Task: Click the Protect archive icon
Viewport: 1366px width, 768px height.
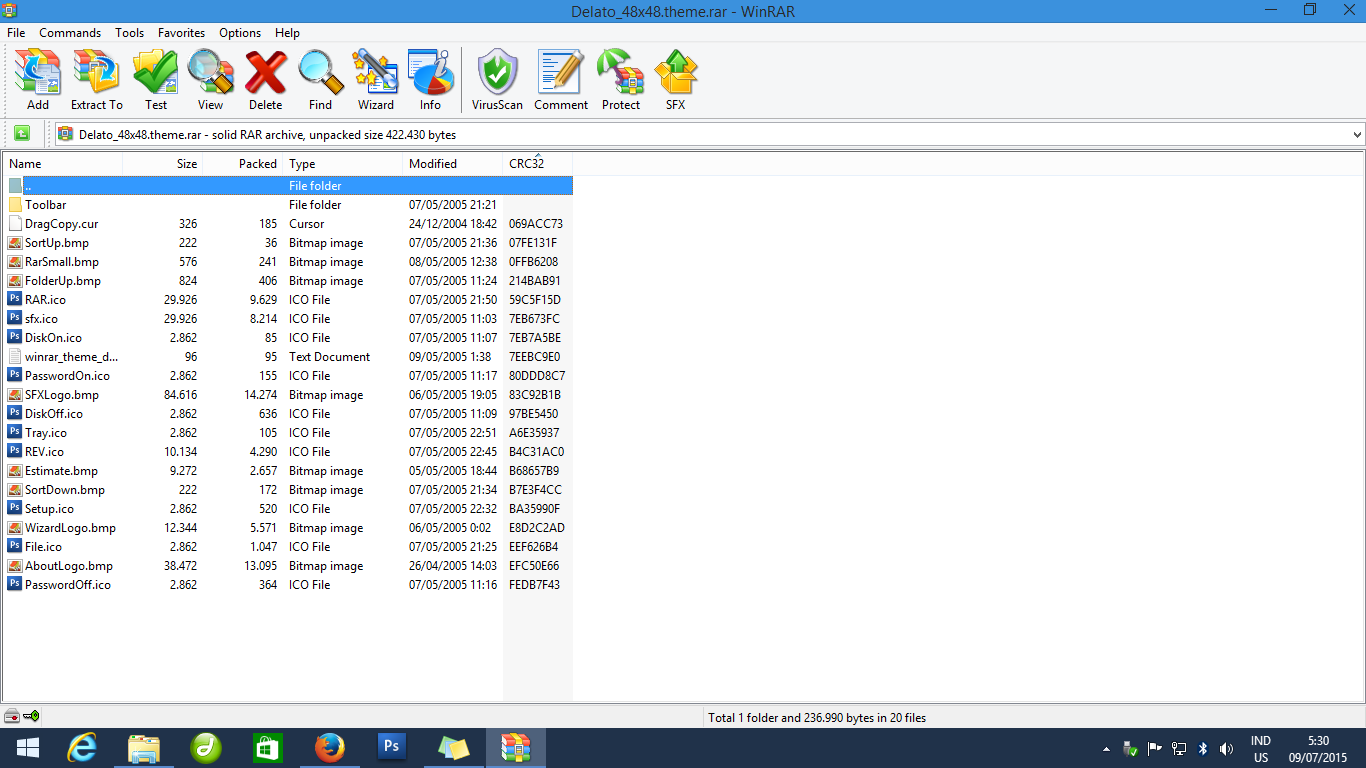Action: 620,79
